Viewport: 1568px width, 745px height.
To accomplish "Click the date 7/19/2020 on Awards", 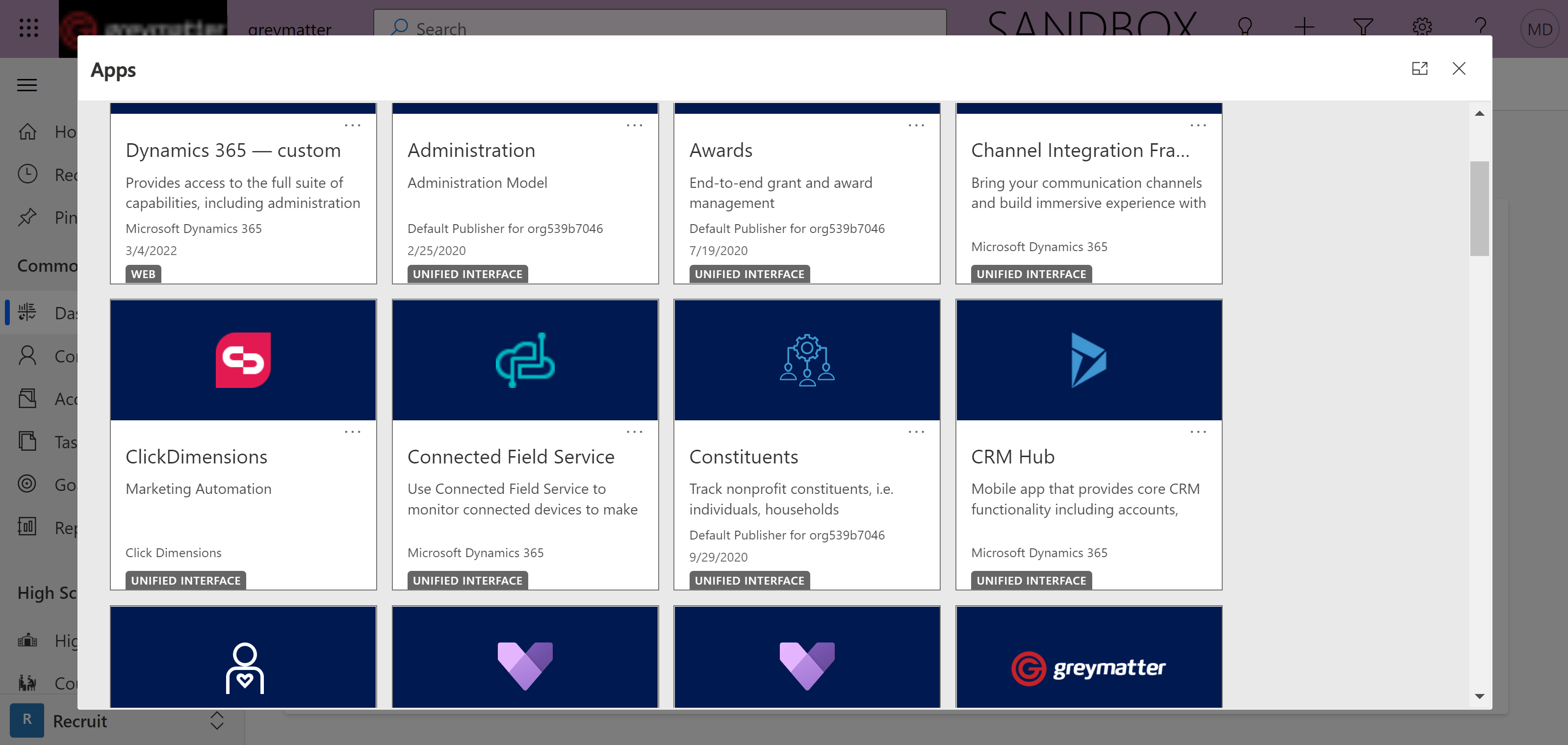I will 718,251.
